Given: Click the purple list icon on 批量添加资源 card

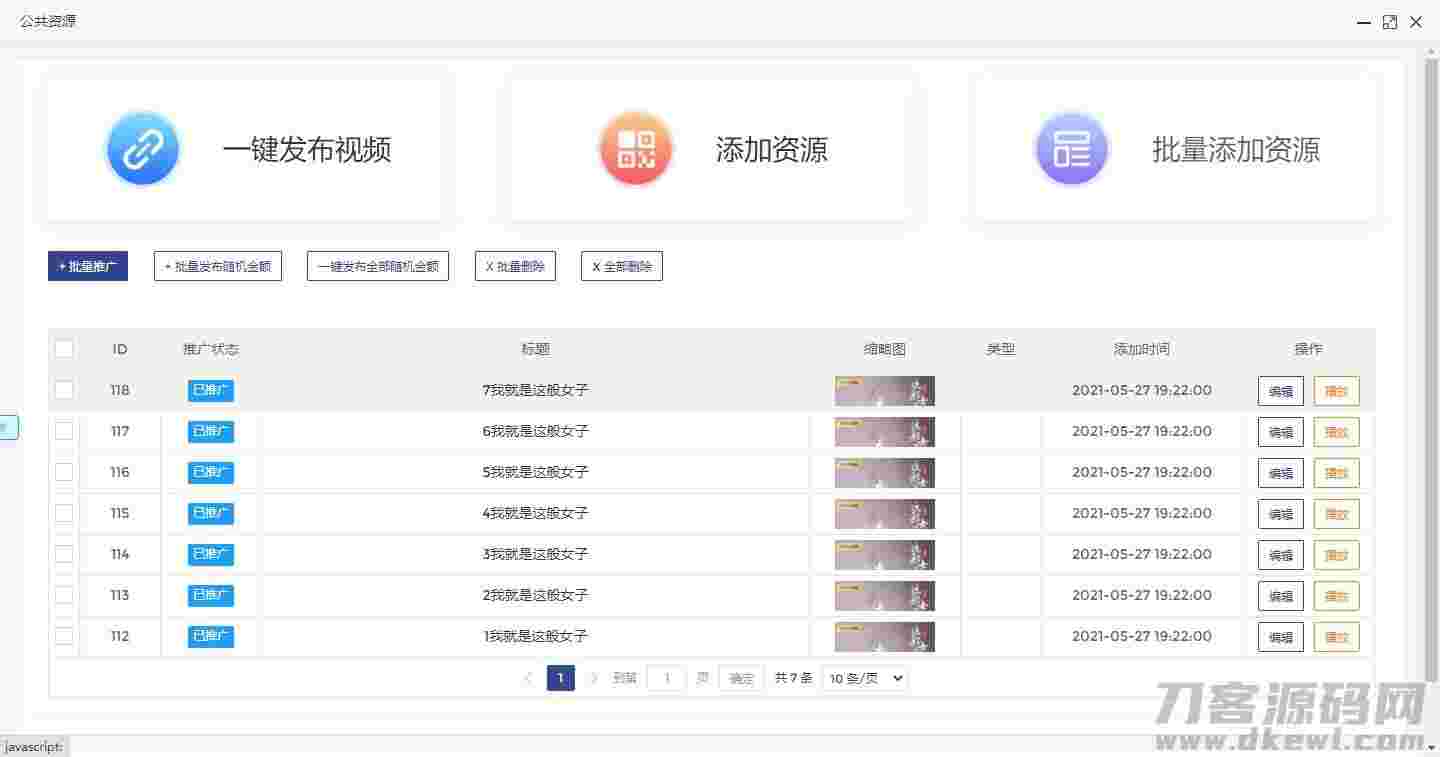Looking at the screenshot, I should (x=1071, y=147).
